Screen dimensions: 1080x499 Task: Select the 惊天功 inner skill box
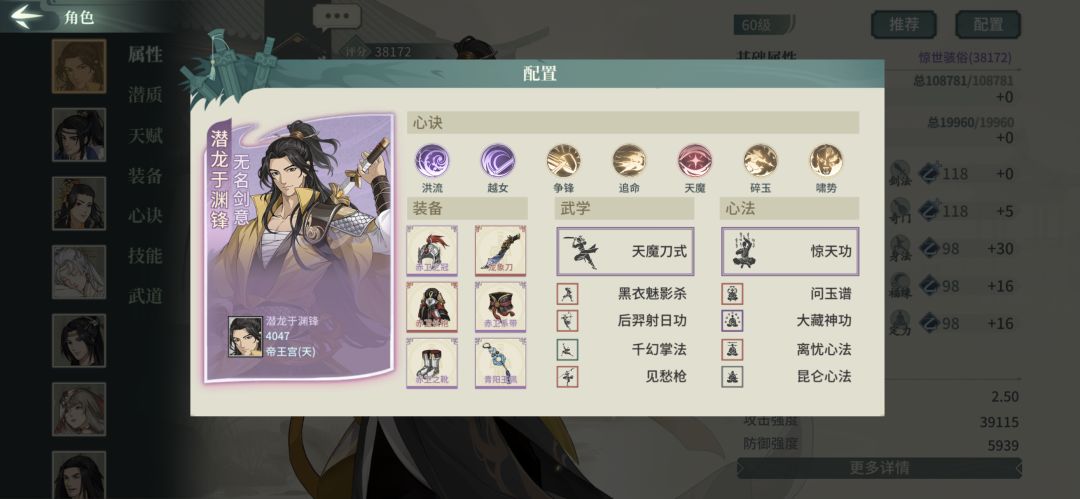click(x=790, y=252)
